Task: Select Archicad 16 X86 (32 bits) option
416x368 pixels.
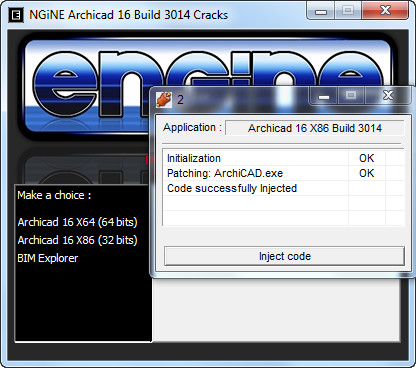Action: click(x=77, y=240)
